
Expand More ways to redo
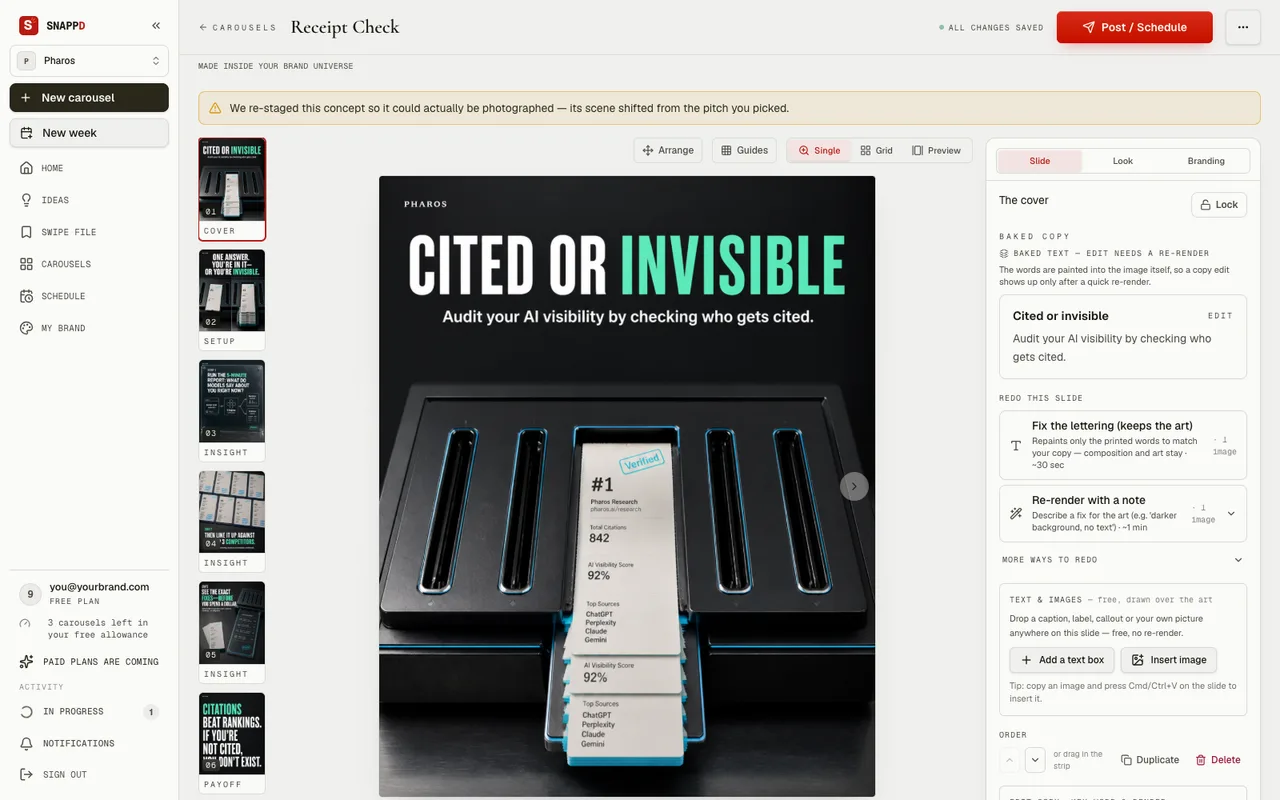[x=1123, y=560]
